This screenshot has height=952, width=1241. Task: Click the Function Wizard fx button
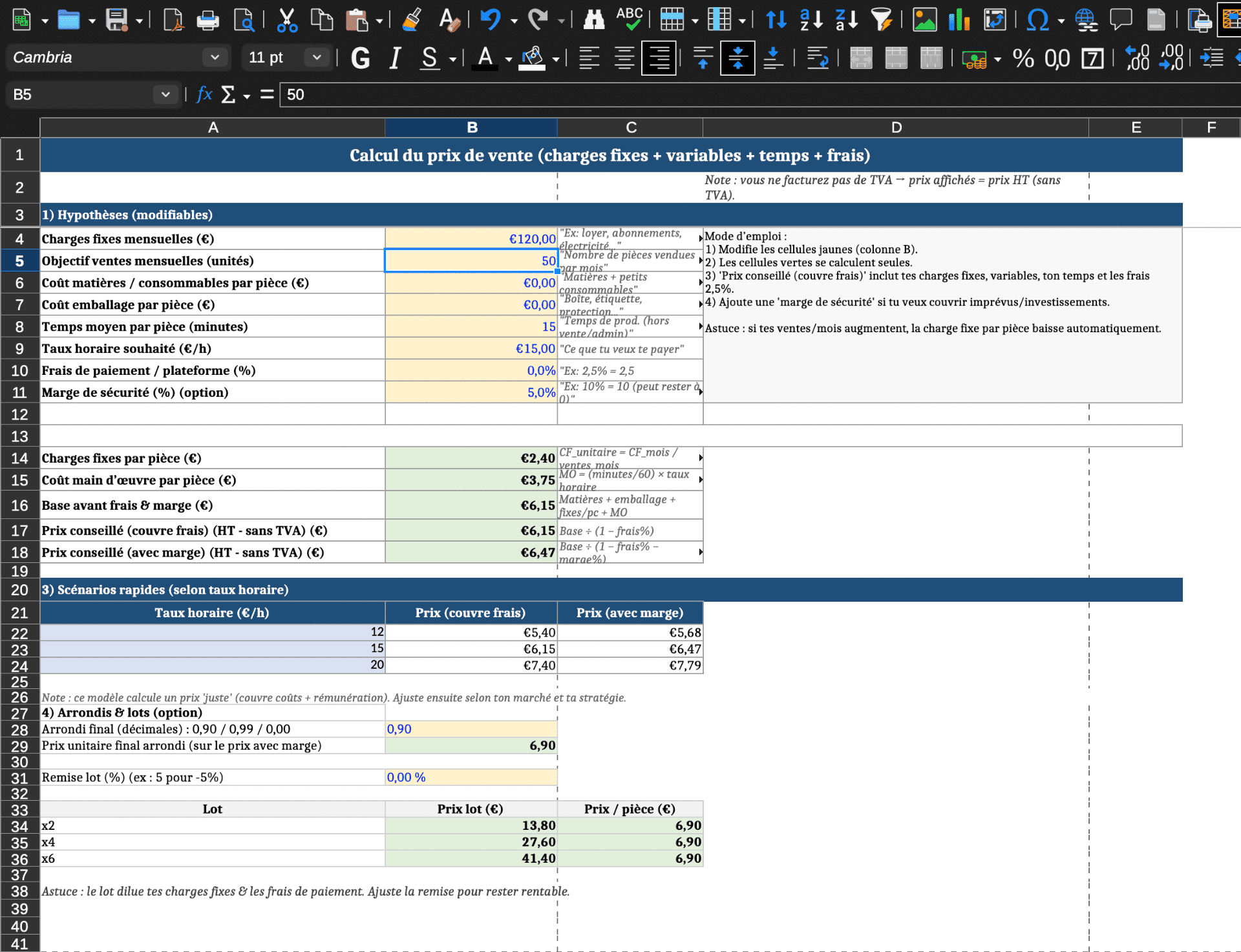pyautogui.click(x=204, y=95)
